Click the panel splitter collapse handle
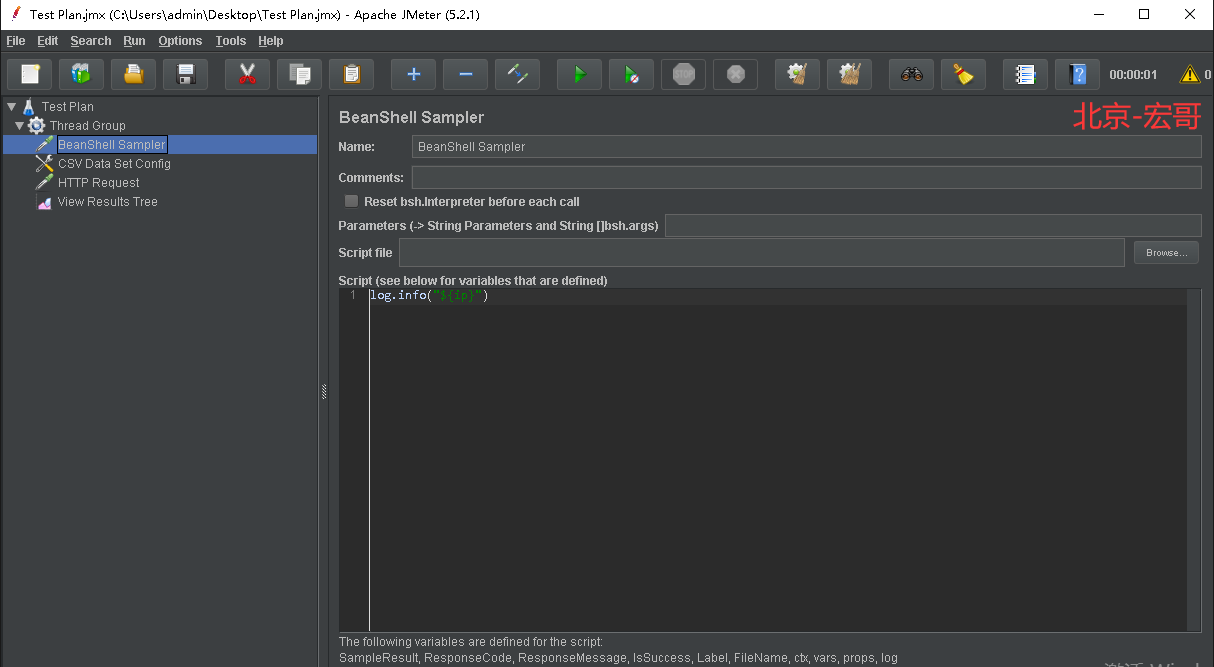This screenshot has height=667, width=1214. (324, 393)
